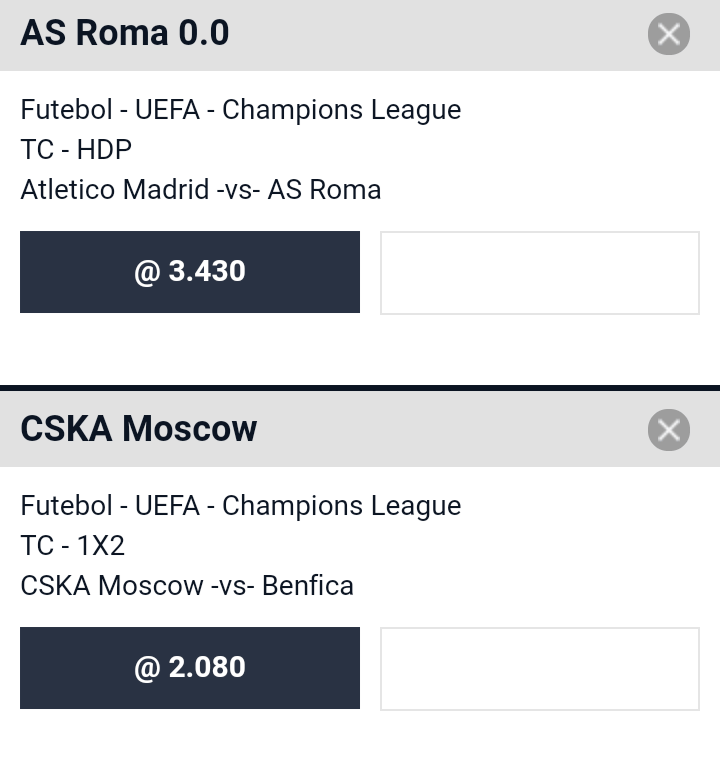
Task: Click blank white space below the @ 3.430 row
Action: click(x=360, y=350)
